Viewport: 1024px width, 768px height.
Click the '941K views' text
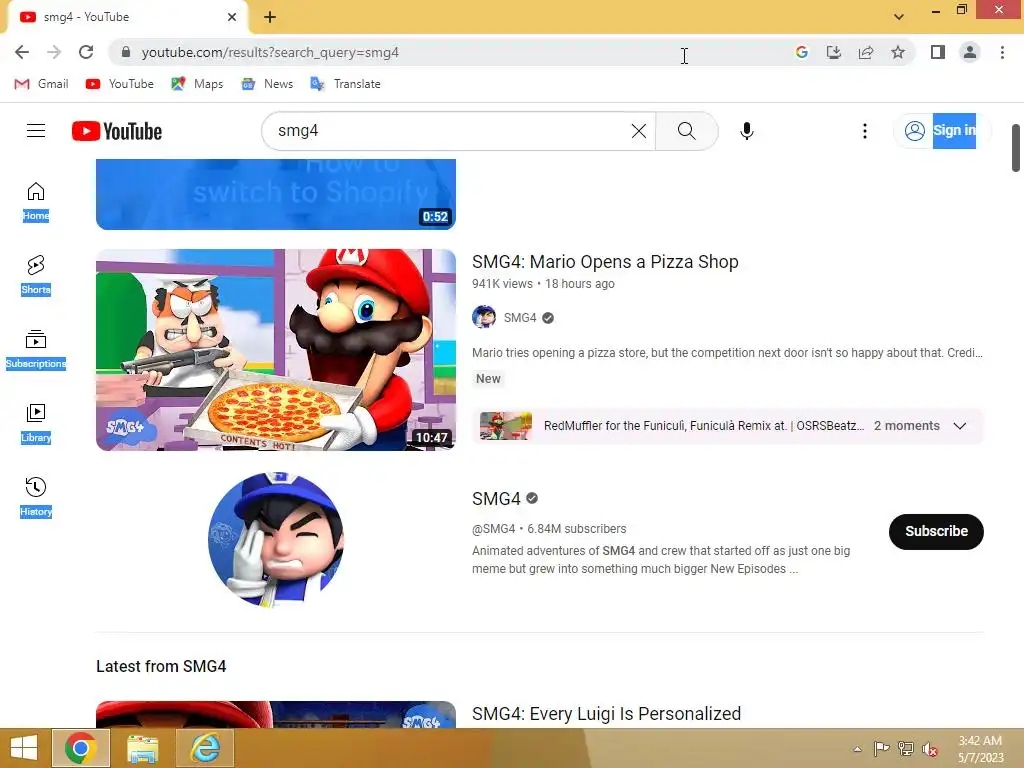click(502, 284)
